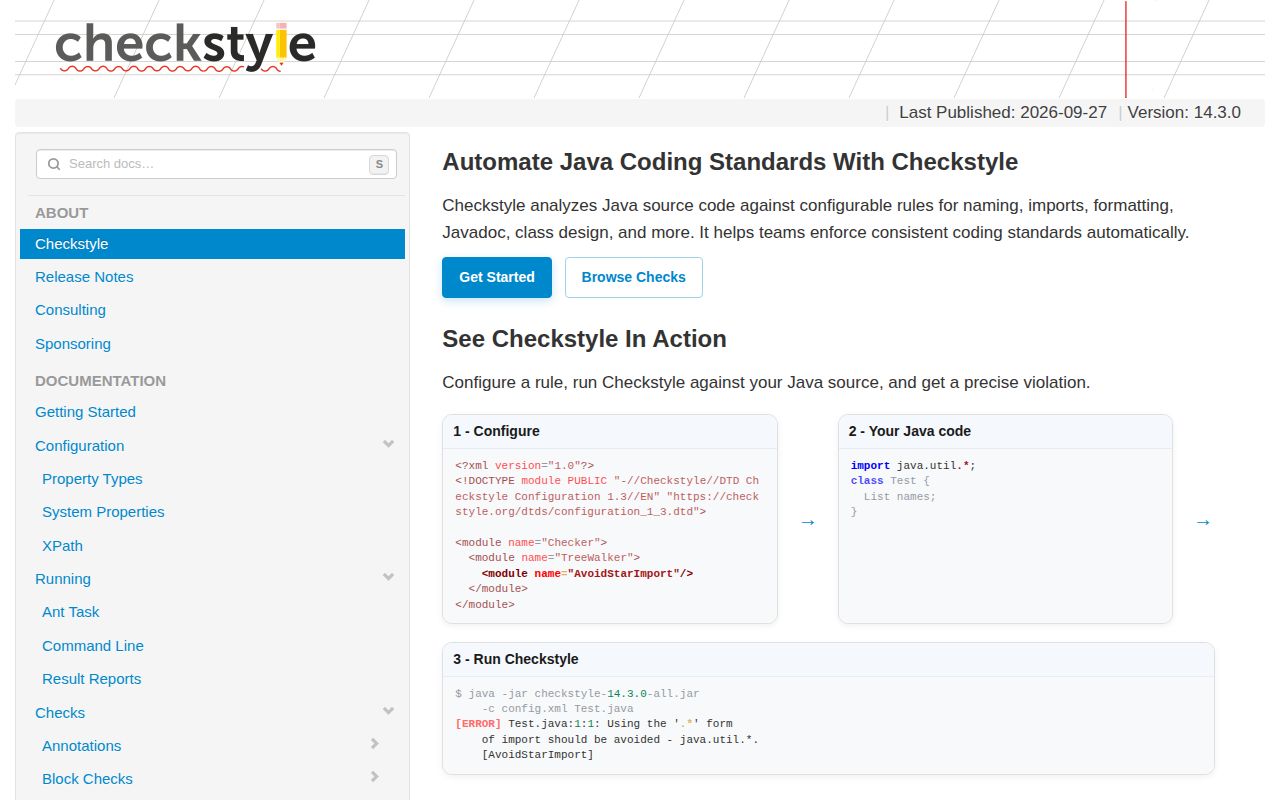Open Result Reports page

pos(92,679)
